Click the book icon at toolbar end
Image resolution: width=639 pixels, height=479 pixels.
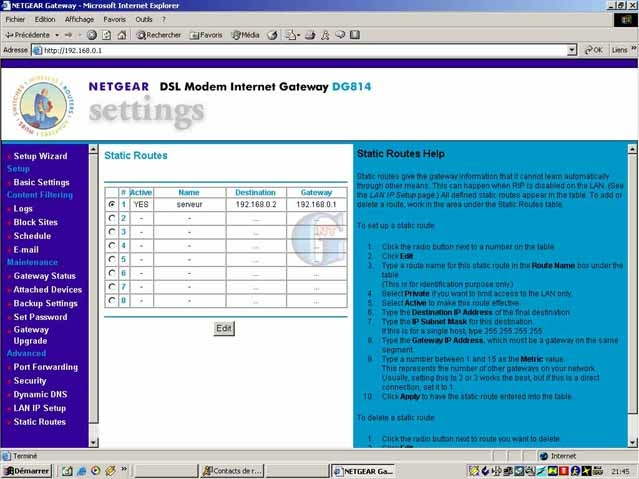click(x=355, y=35)
